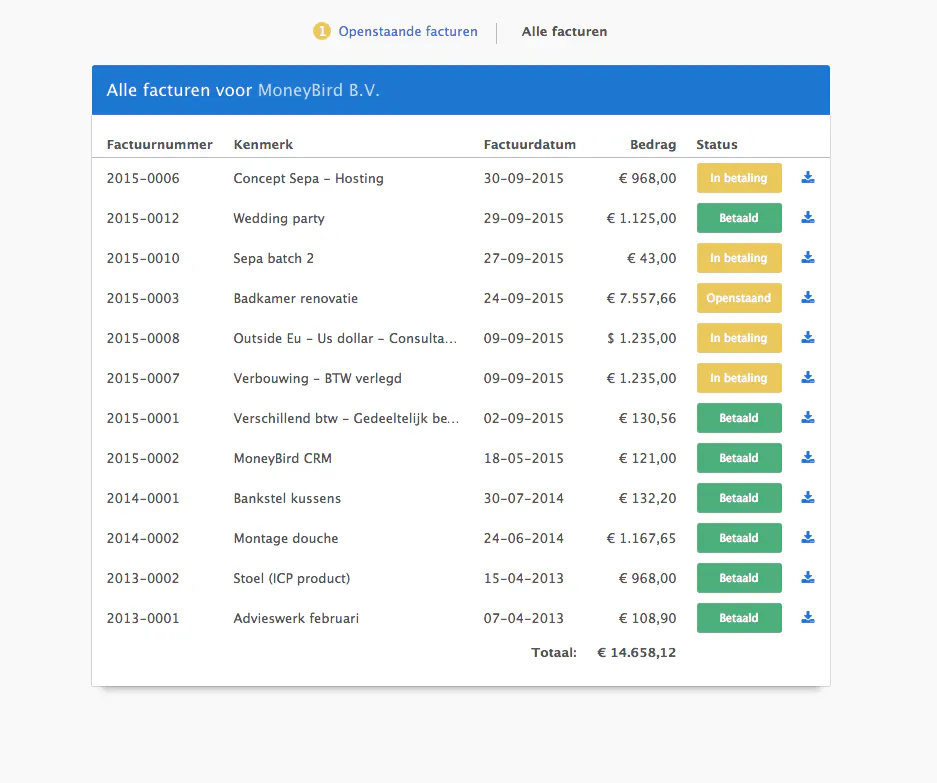
Task: Open MoneyBird B.V. link in header
Action: [319, 90]
